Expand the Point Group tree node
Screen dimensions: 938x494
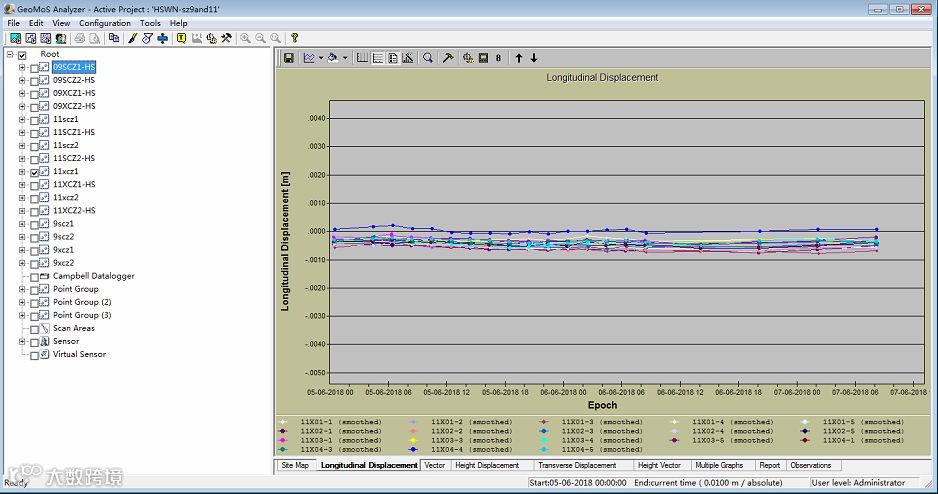(x=22, y=289)
